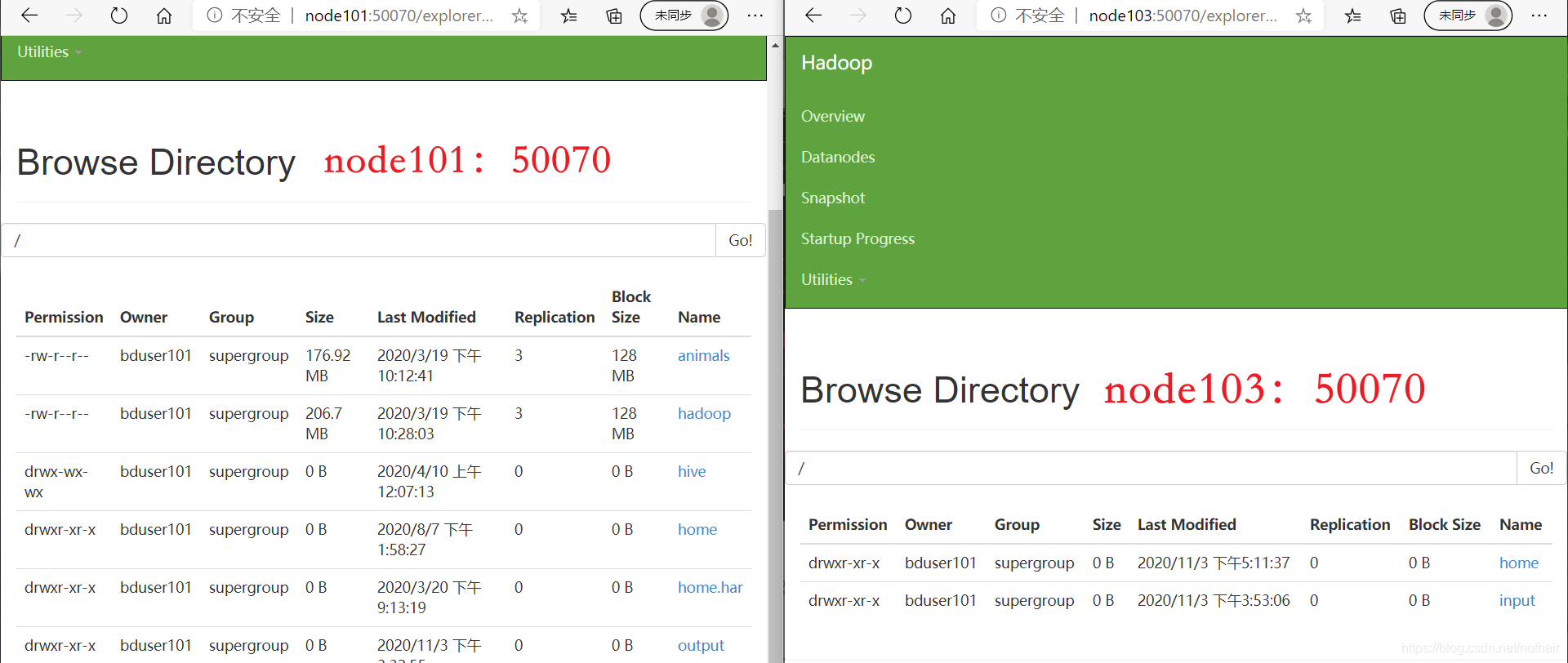Click Block Size column header in node103 table
The height and width of the screenshot is (663, 1568).
click(1445, 524)
